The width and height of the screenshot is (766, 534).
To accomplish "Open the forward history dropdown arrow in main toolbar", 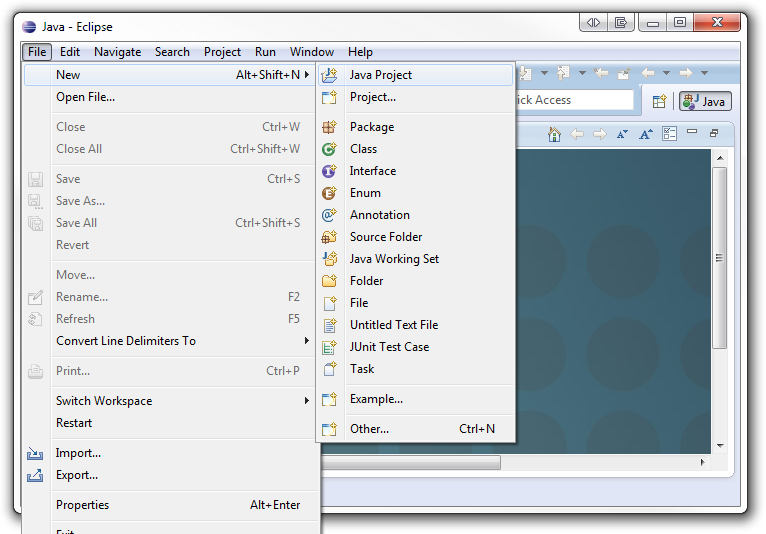I will (704, 73).
